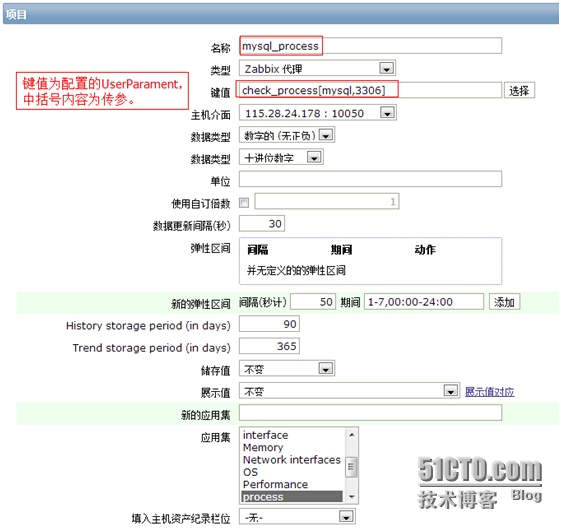Click the empty 单位 input field

[x=370, y=179]
